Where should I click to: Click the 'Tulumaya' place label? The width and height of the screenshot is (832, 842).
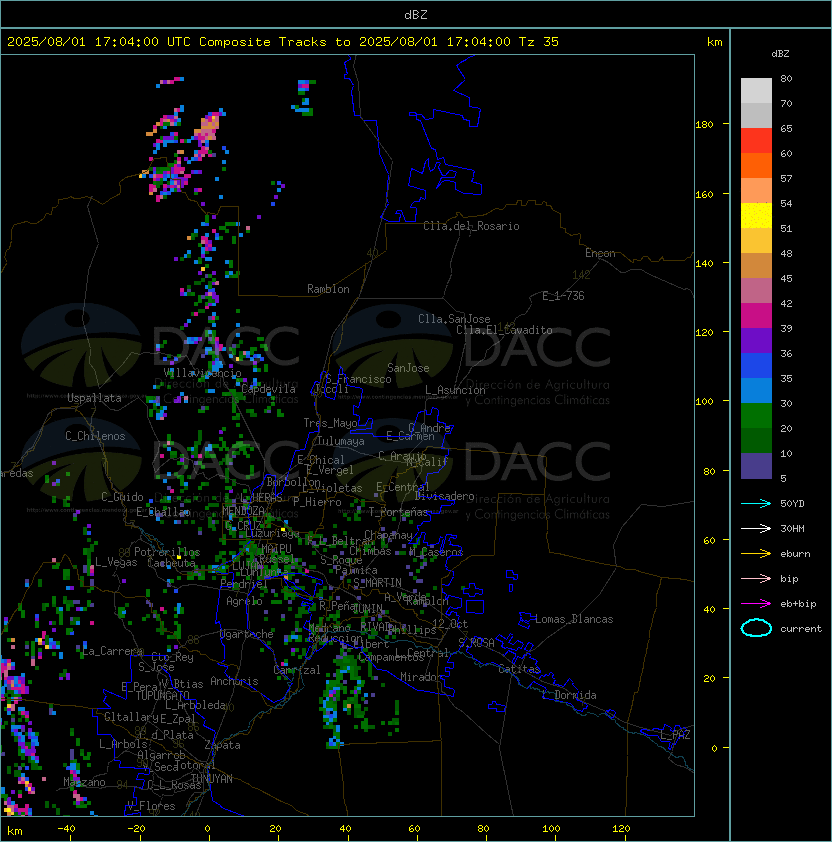point(341,441)
